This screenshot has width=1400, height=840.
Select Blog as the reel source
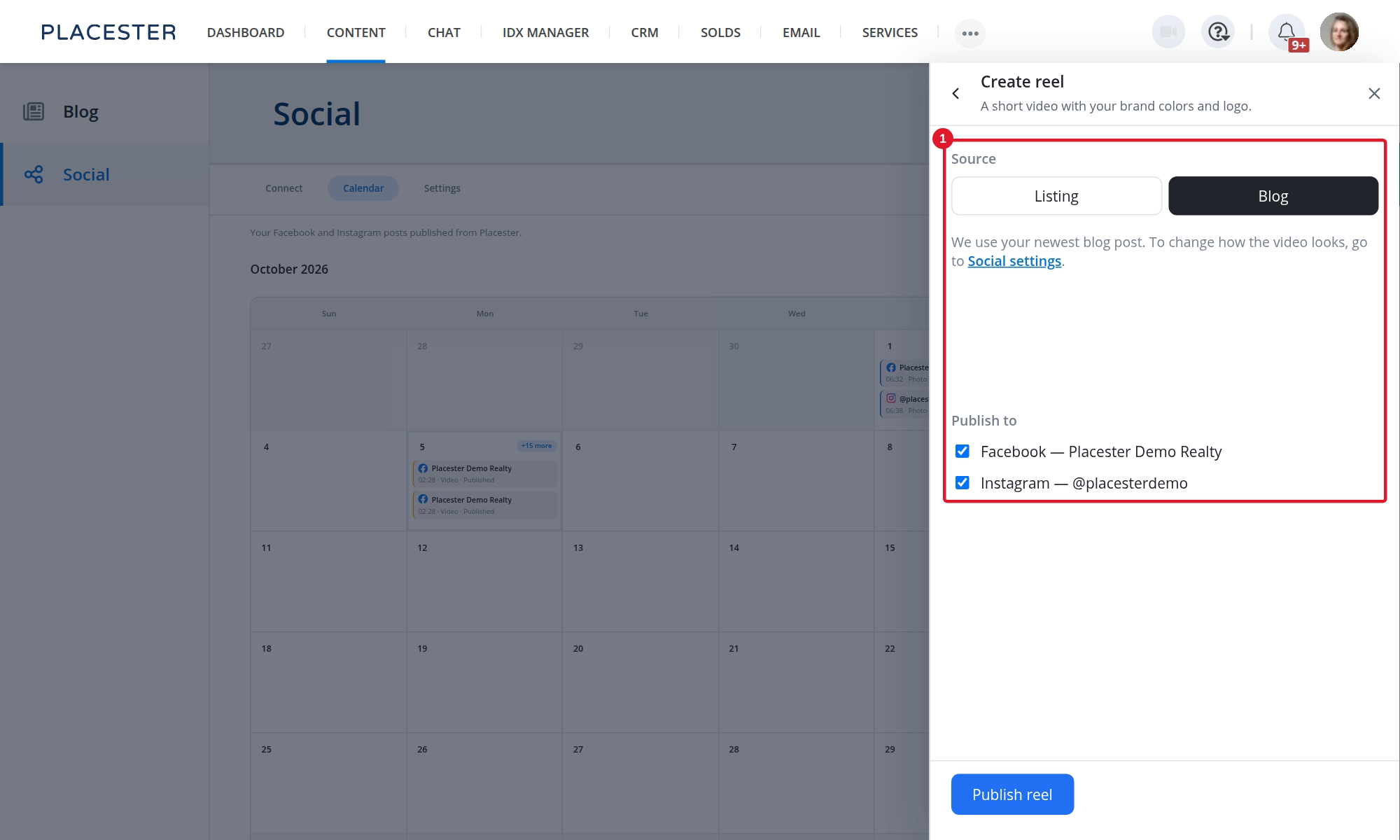(1273, 196)
